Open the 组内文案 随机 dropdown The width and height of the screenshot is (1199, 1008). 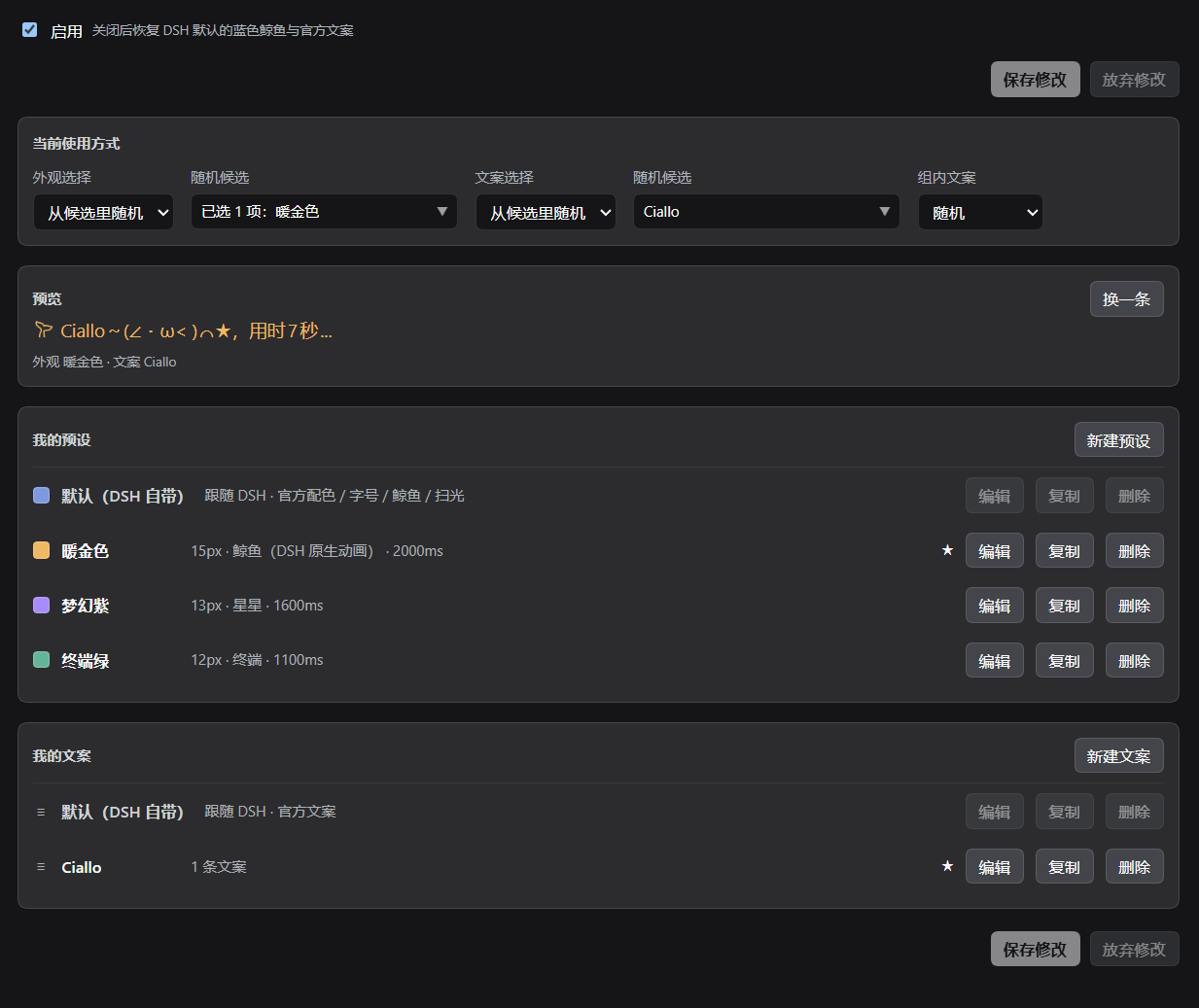980,212
